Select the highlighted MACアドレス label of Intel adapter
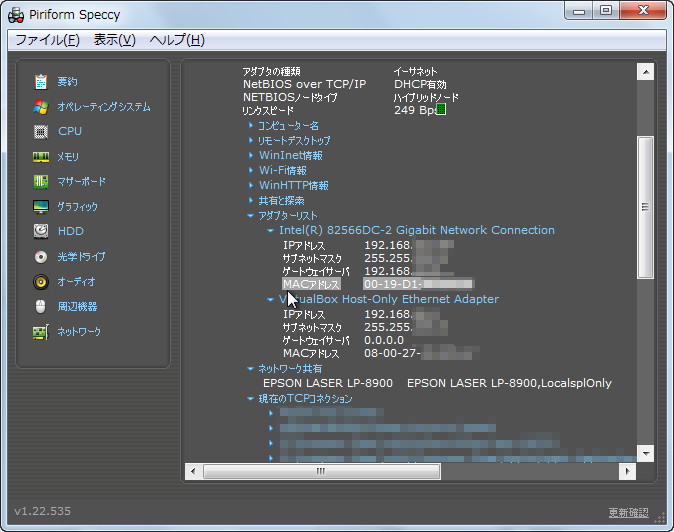674x532 pixels. 311,284
